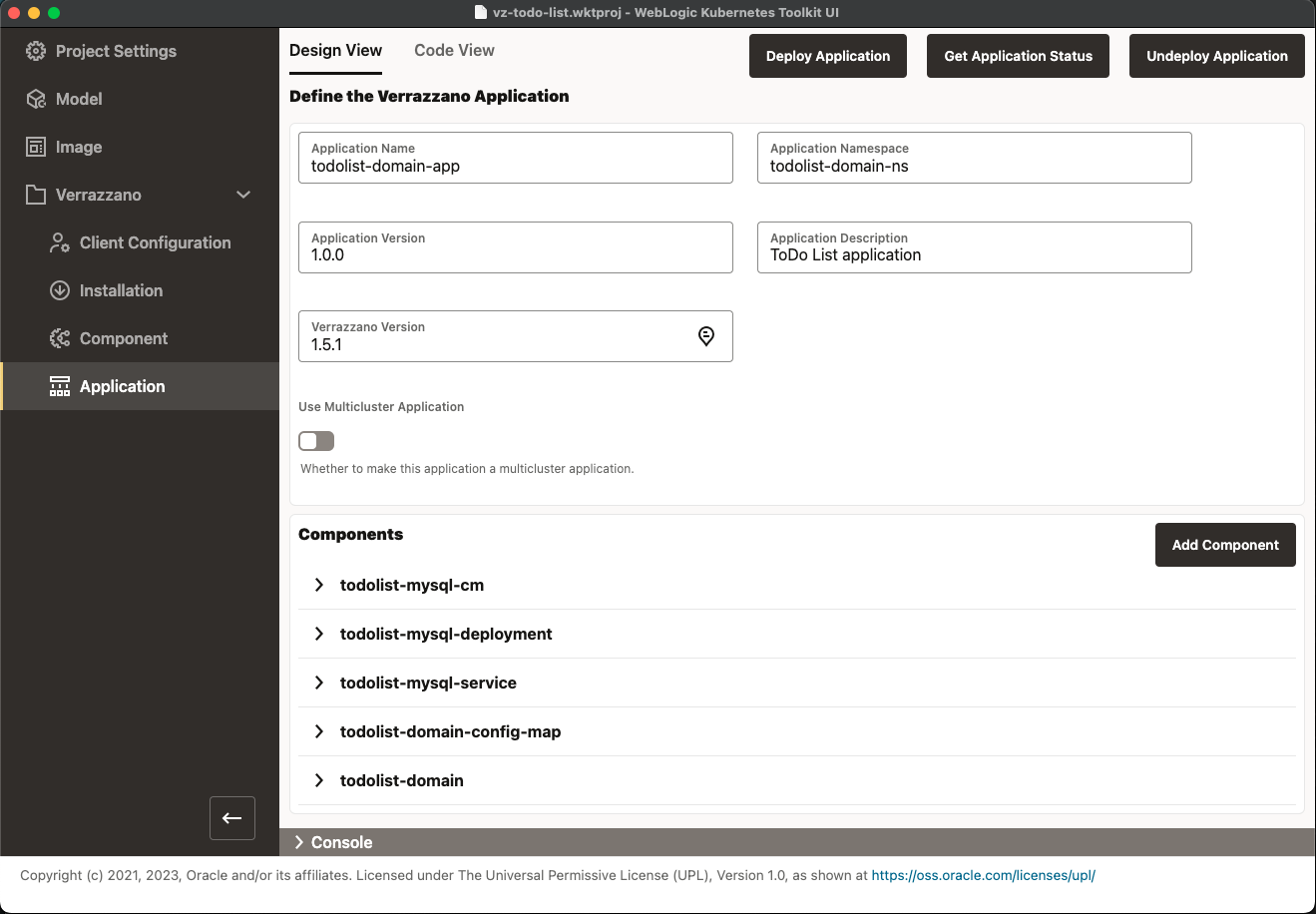Open the oss.oracle.com UPL license link

[x=984, y=875]
